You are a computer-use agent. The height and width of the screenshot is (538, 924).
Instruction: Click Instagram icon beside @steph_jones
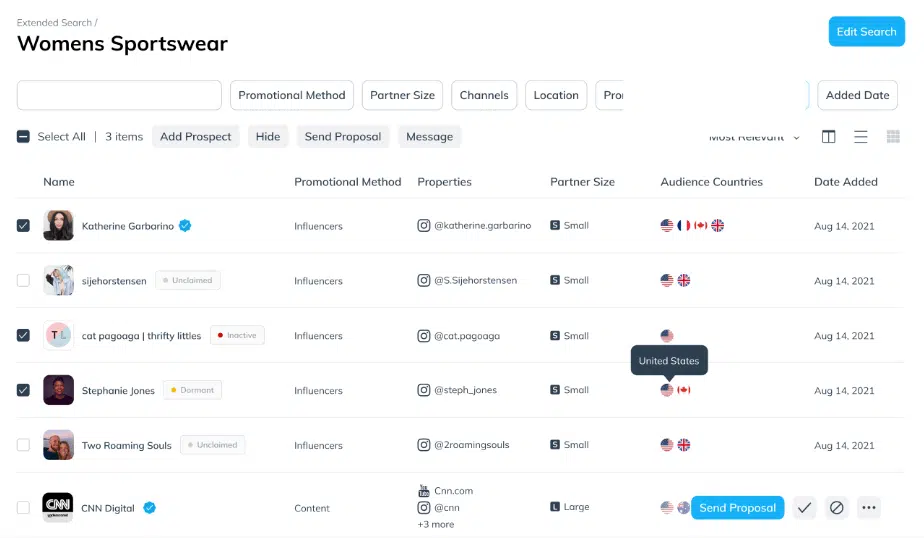point(423,390)
